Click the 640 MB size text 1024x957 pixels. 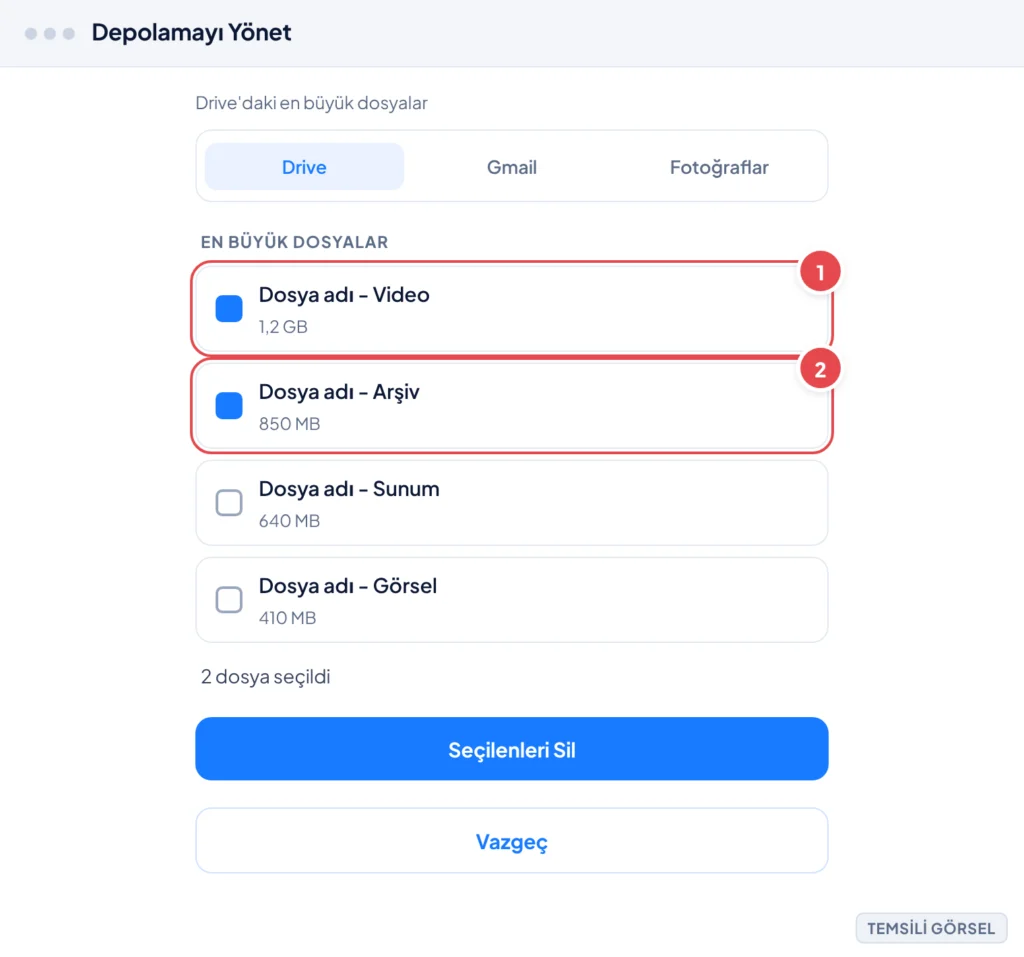click(289, 521)
